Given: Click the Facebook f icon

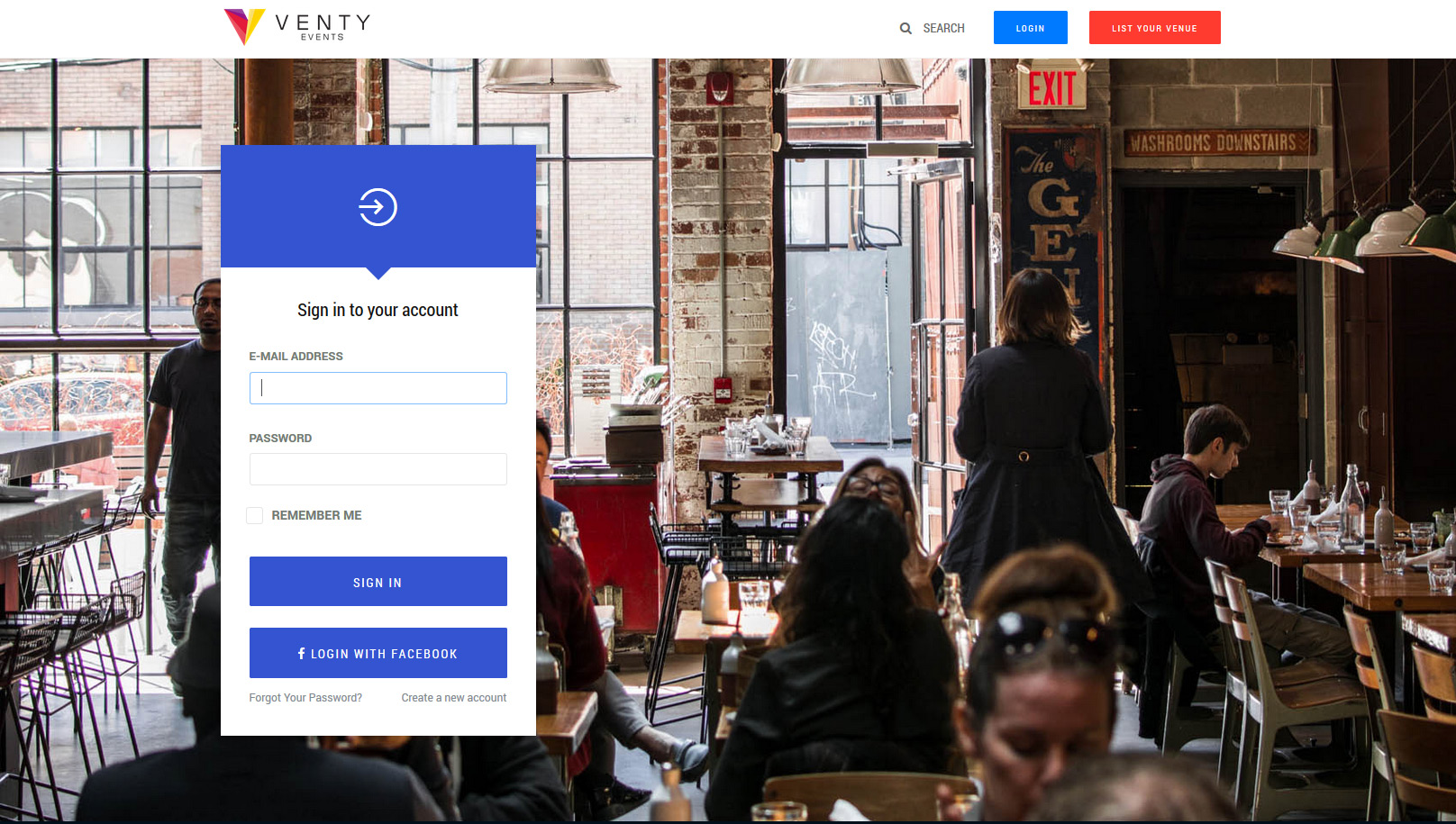Looking at the screenshot, I should click(301, 654).
